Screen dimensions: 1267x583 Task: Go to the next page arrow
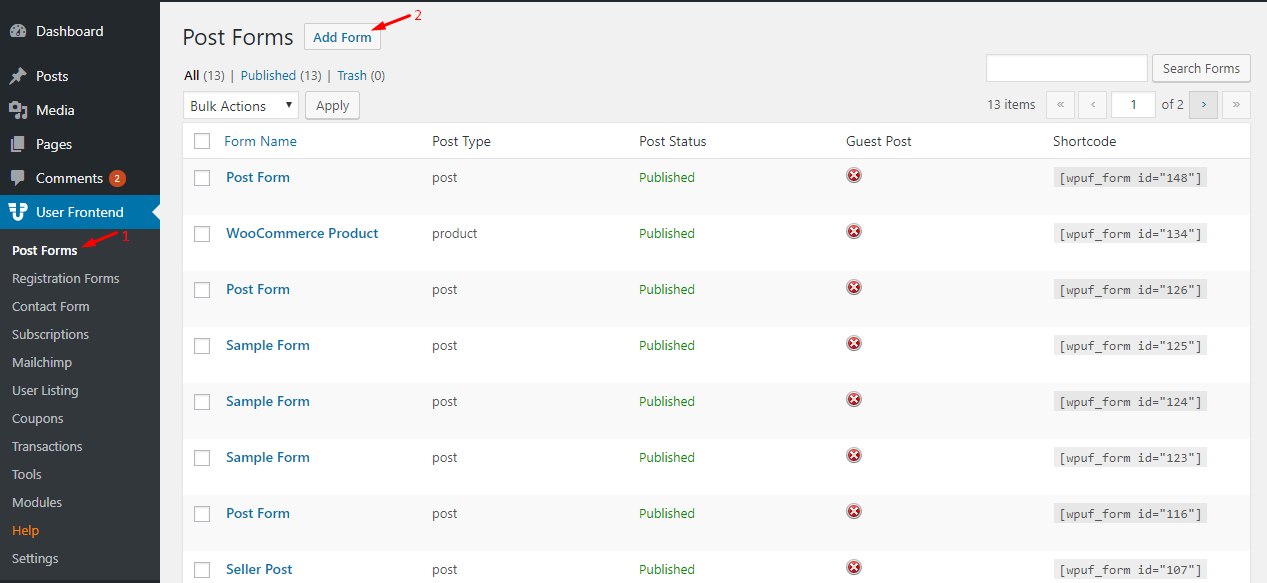[1203, 104]
